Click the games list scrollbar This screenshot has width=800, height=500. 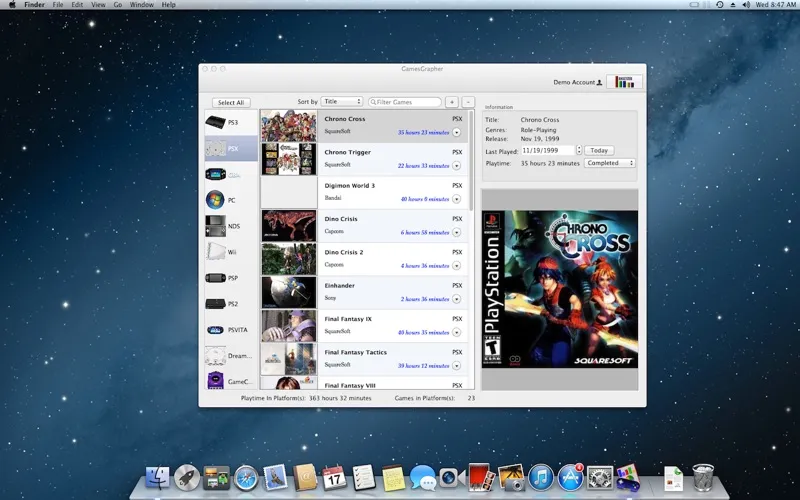470,161
